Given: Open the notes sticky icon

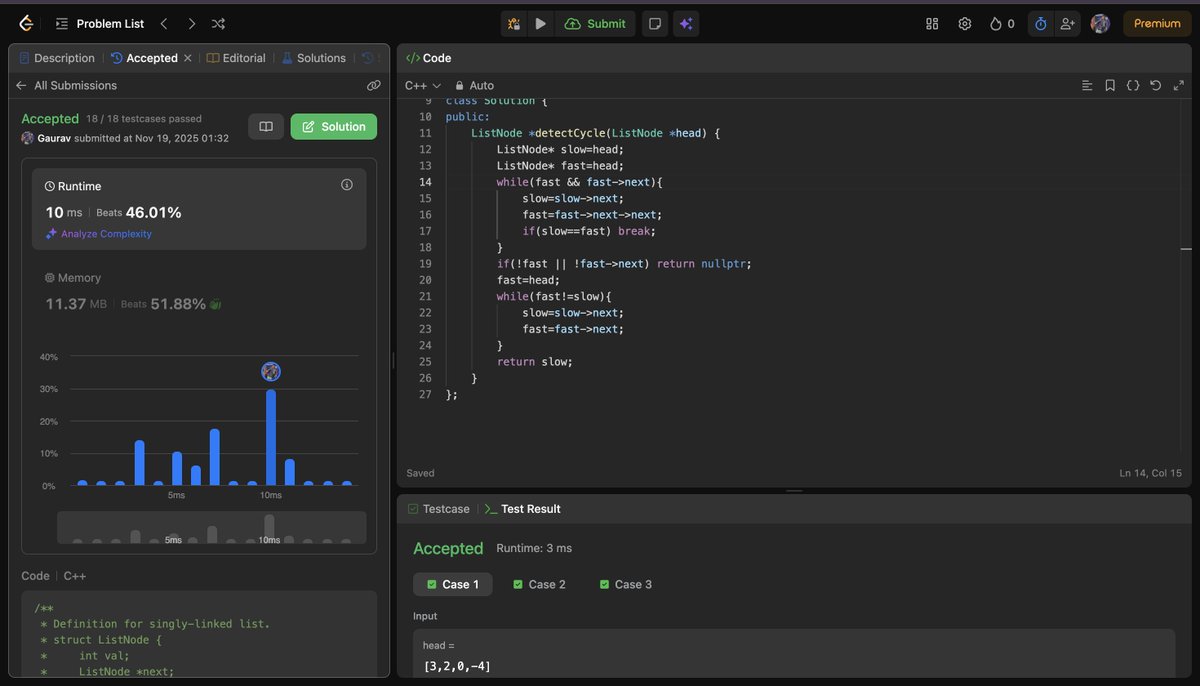Looking at the screenshot, I should click(654, 23).
